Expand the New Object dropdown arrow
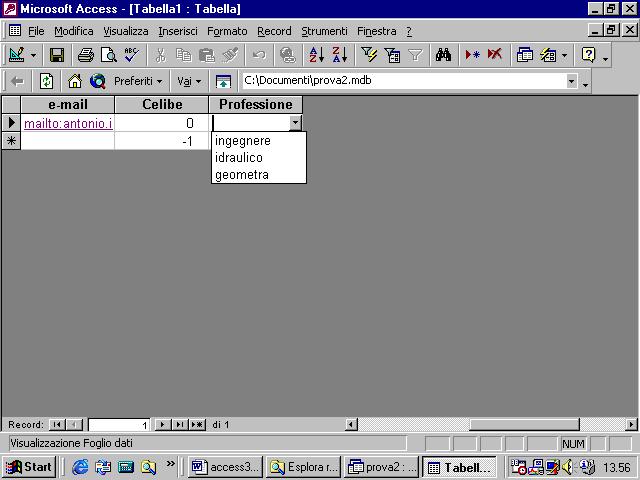The image size is (640, 480). [564, 55]
